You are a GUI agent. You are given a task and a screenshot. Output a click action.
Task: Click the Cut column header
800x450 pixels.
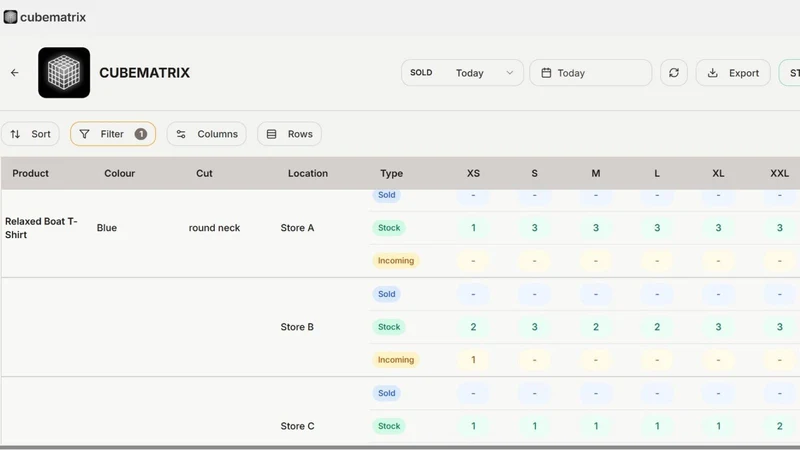(204, 173)
